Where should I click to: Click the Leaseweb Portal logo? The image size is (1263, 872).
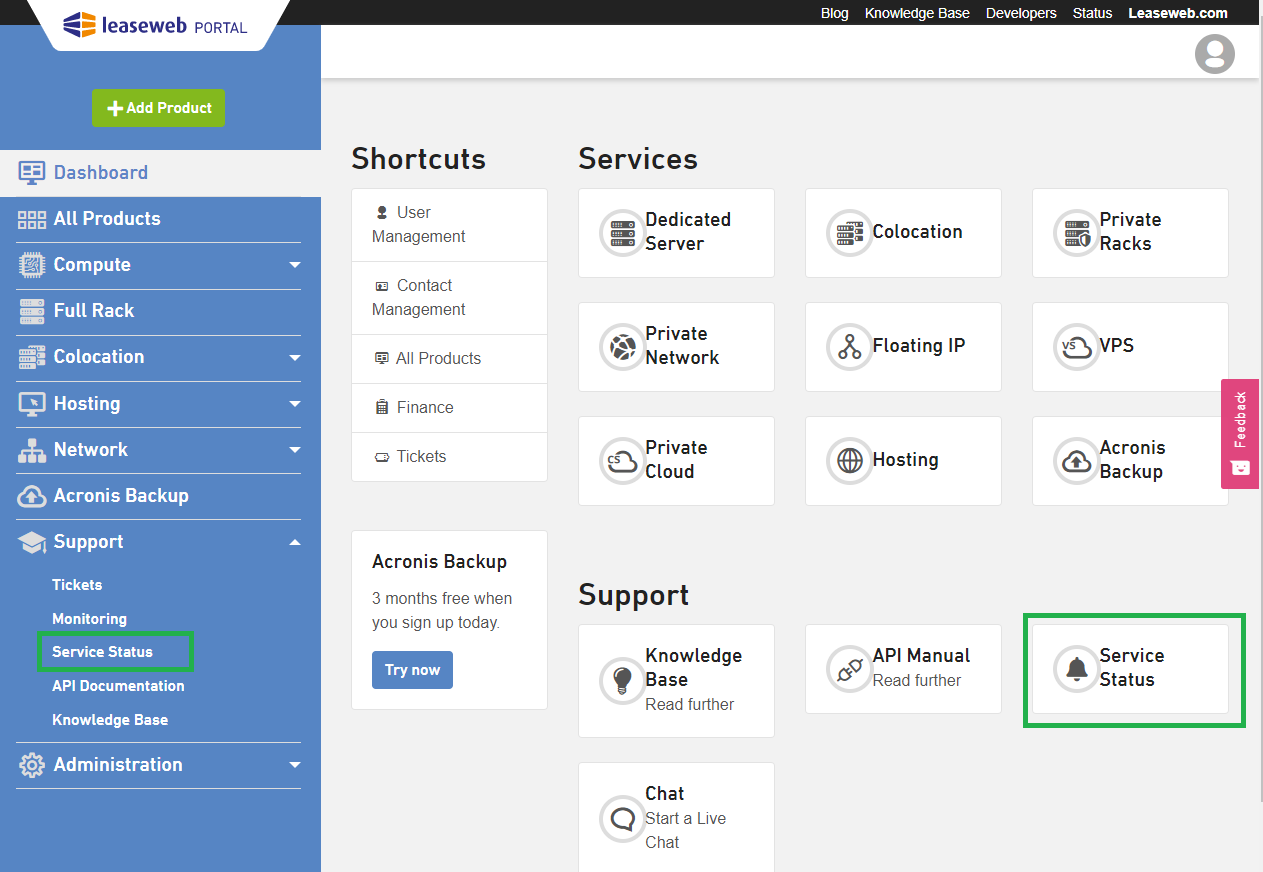[x=155, y=25]
